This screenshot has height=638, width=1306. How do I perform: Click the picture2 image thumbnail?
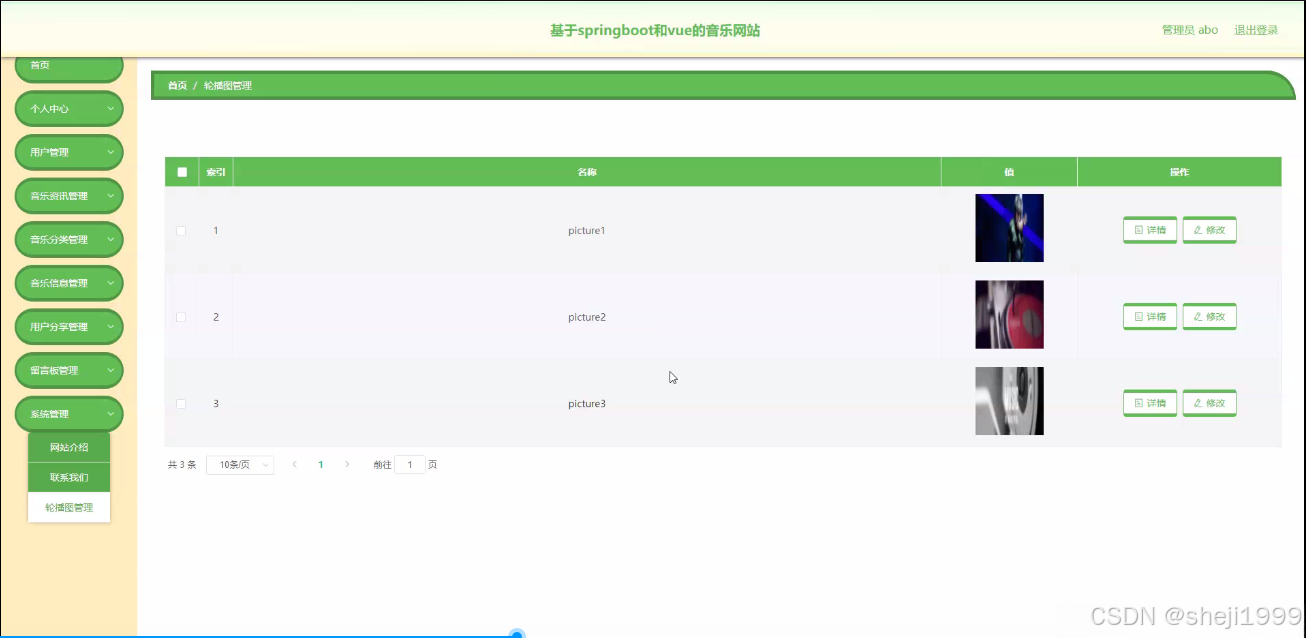[1009, 314]
